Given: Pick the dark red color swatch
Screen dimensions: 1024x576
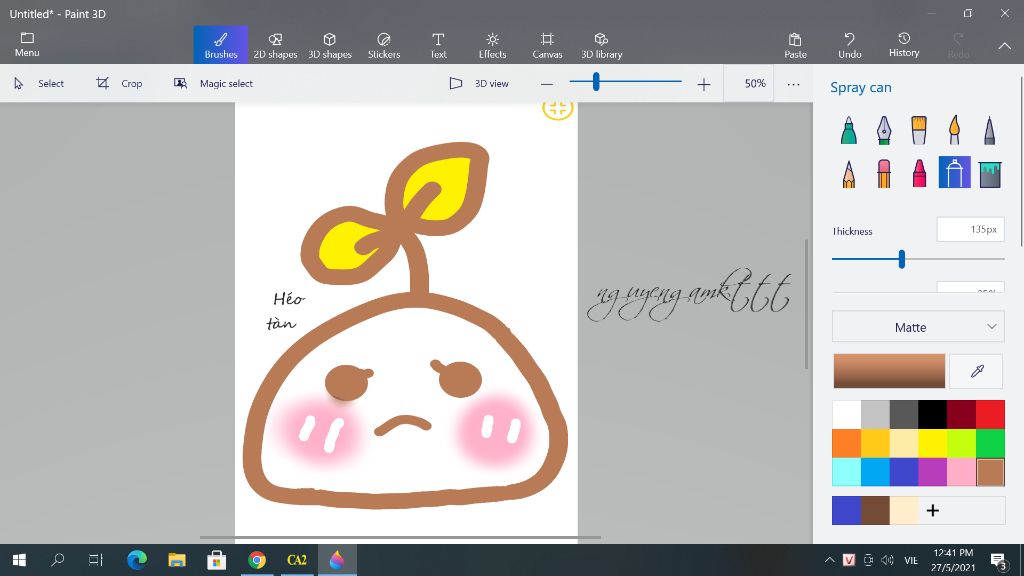Looking at the screenshot, I should coord(961,414).
